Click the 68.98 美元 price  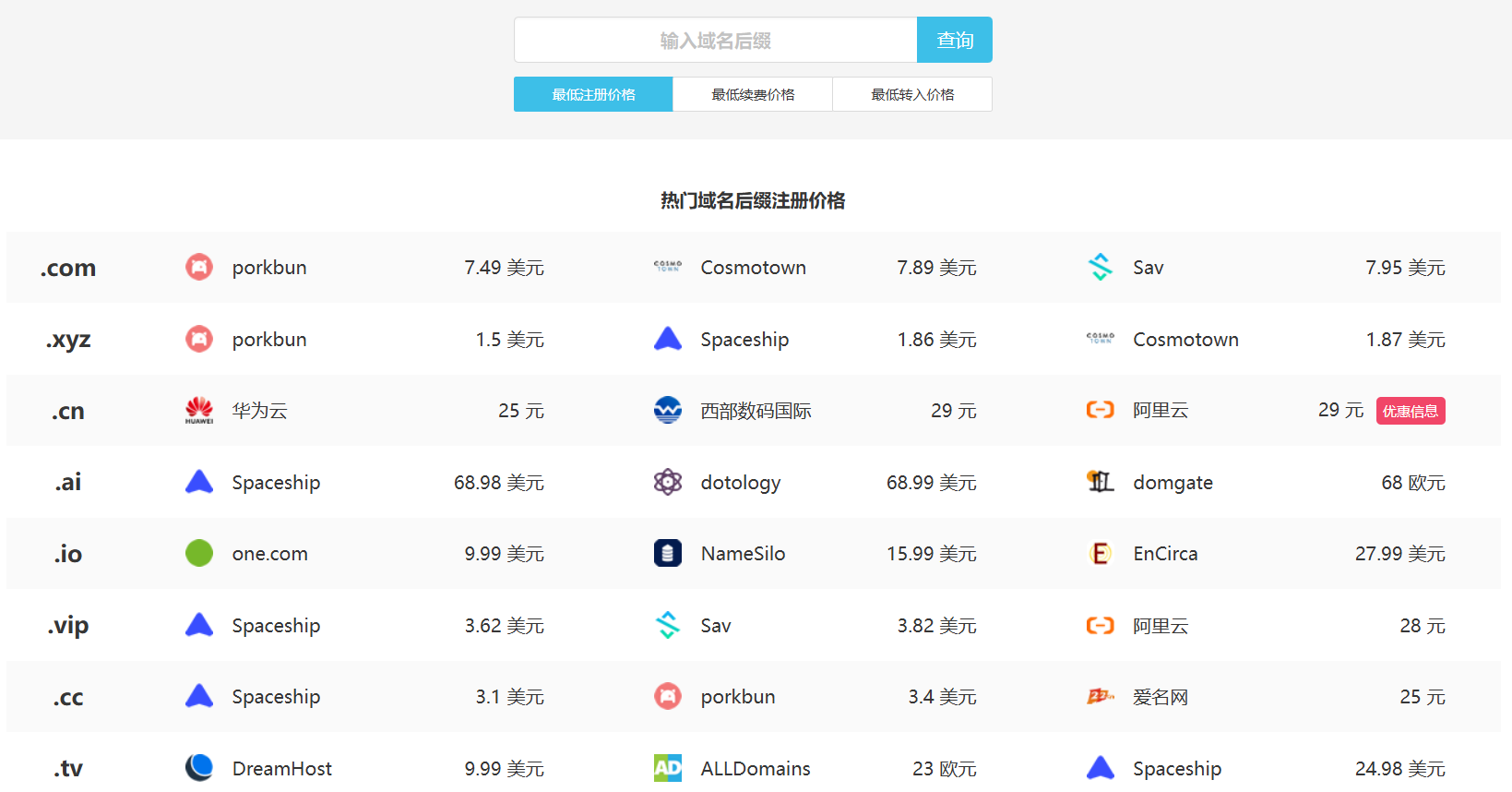499,483
